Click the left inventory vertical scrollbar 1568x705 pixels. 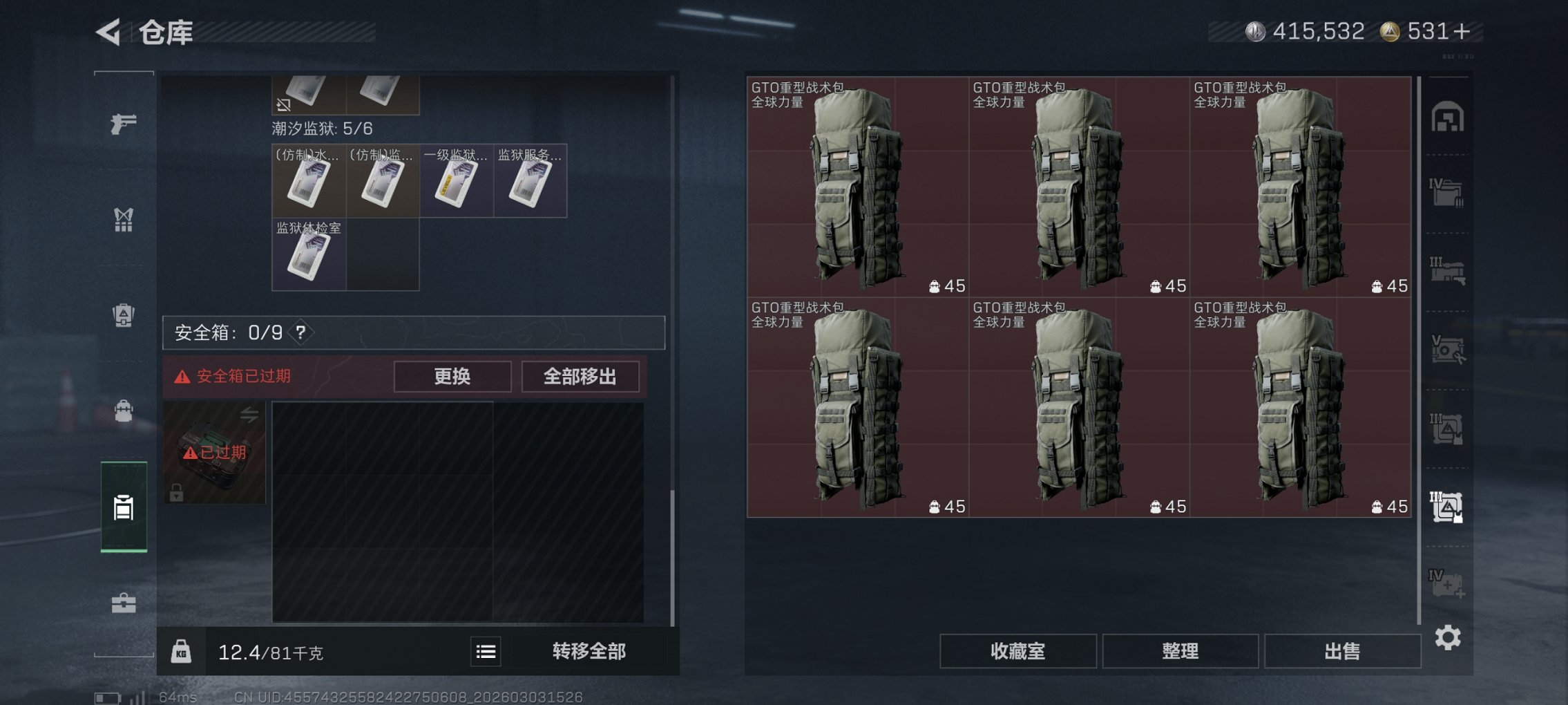pyautogui.click(x=672, y=557)
